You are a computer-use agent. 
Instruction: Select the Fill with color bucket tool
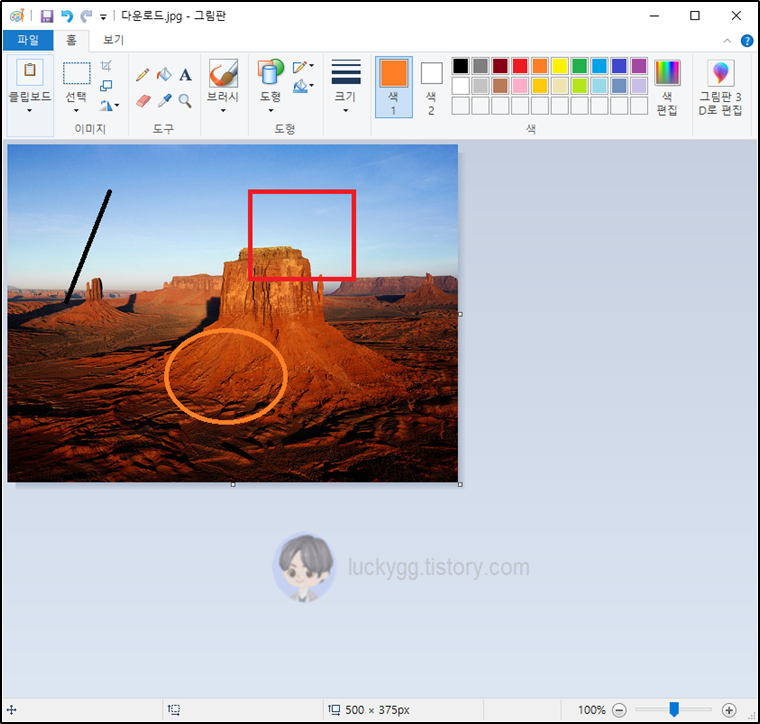point(164,74)
